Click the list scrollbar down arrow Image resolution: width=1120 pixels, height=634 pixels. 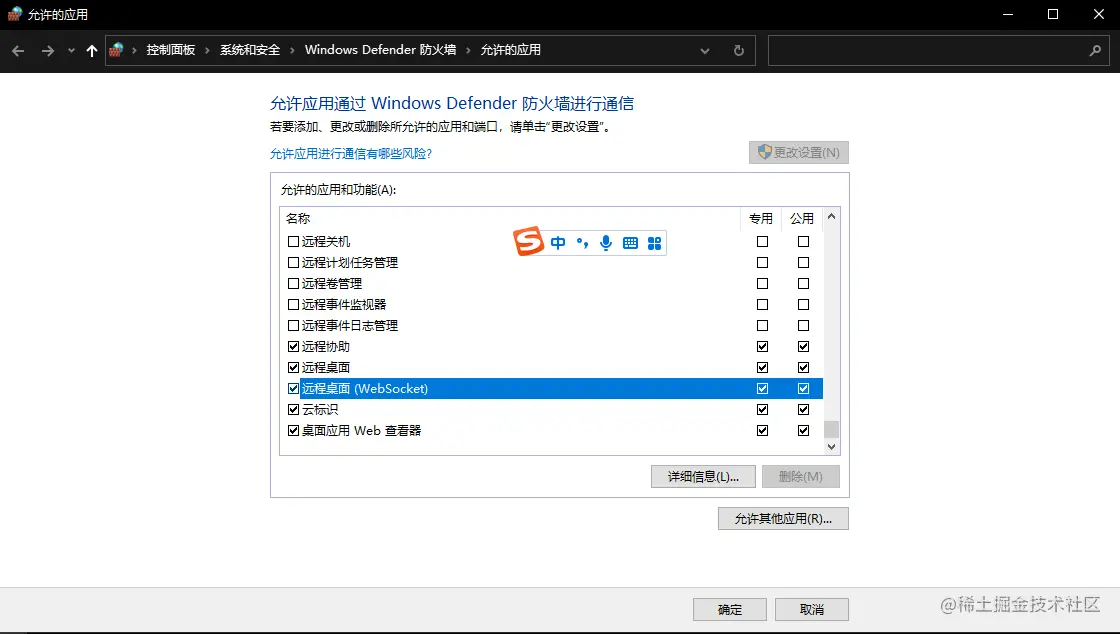[x=831, y=446]
